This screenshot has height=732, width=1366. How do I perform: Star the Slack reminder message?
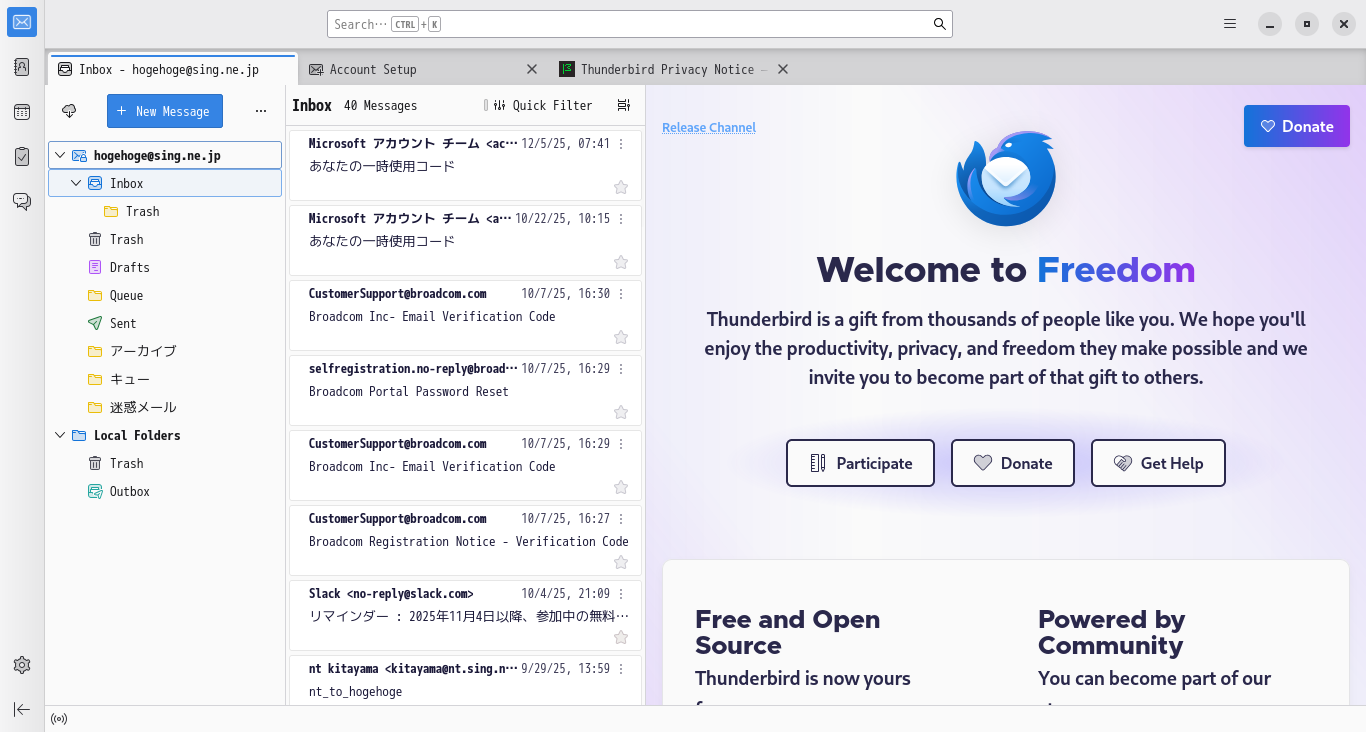pos(621,637)
